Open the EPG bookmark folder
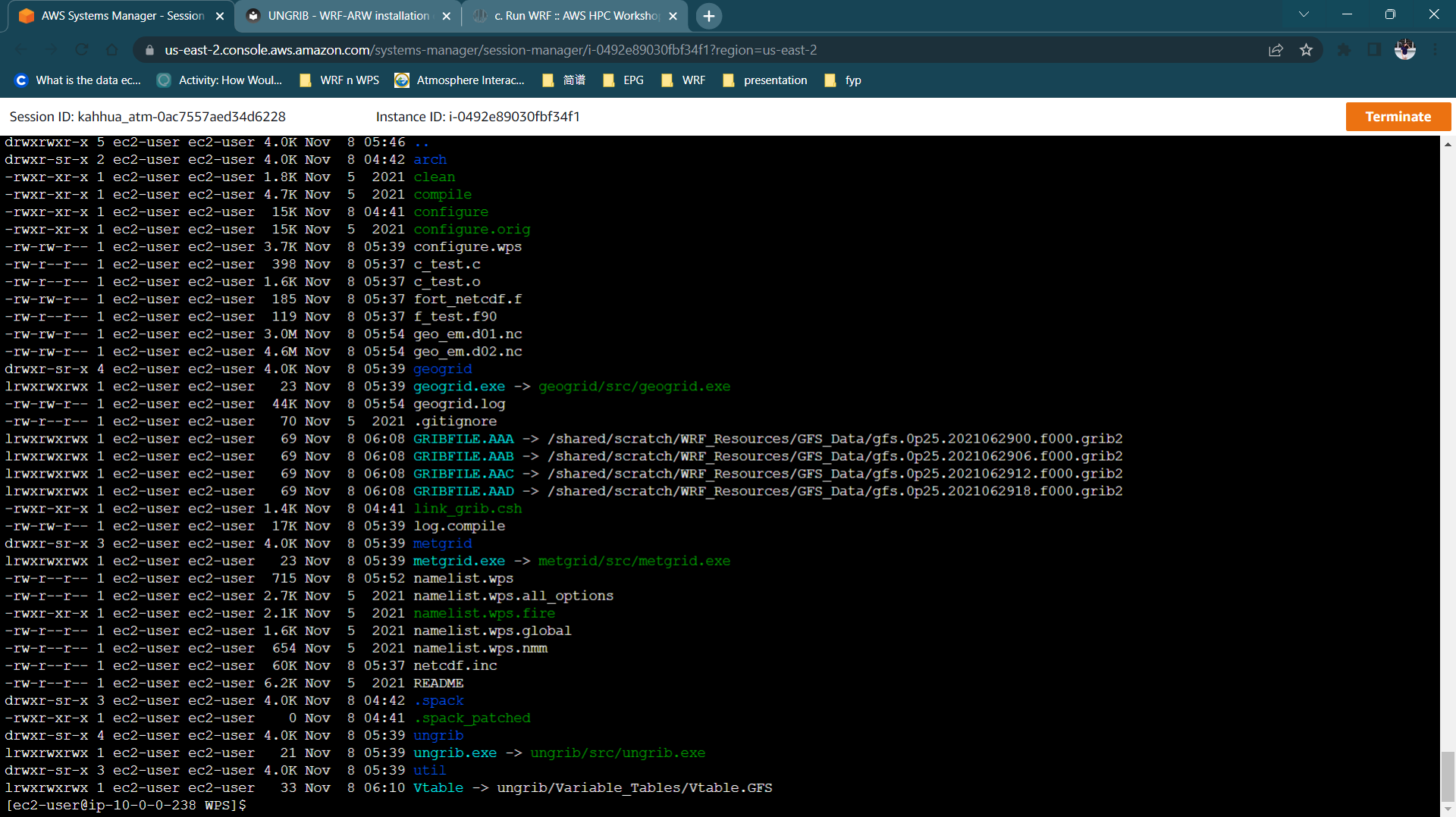Image resolution: width=1456 pixels, height=817 pixels. point(623,80)
